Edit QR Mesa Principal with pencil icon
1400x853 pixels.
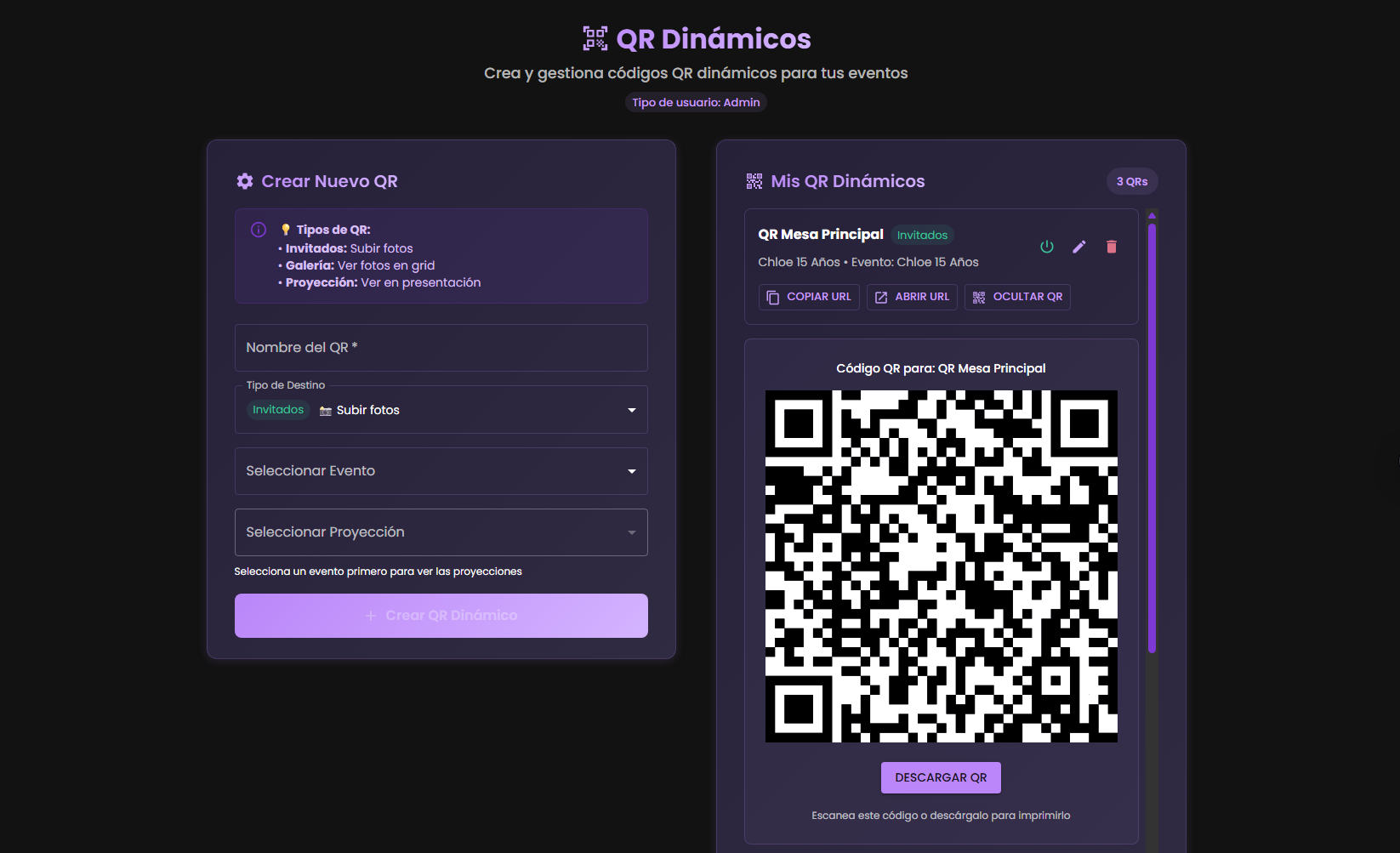click(x=1079, y=247)
